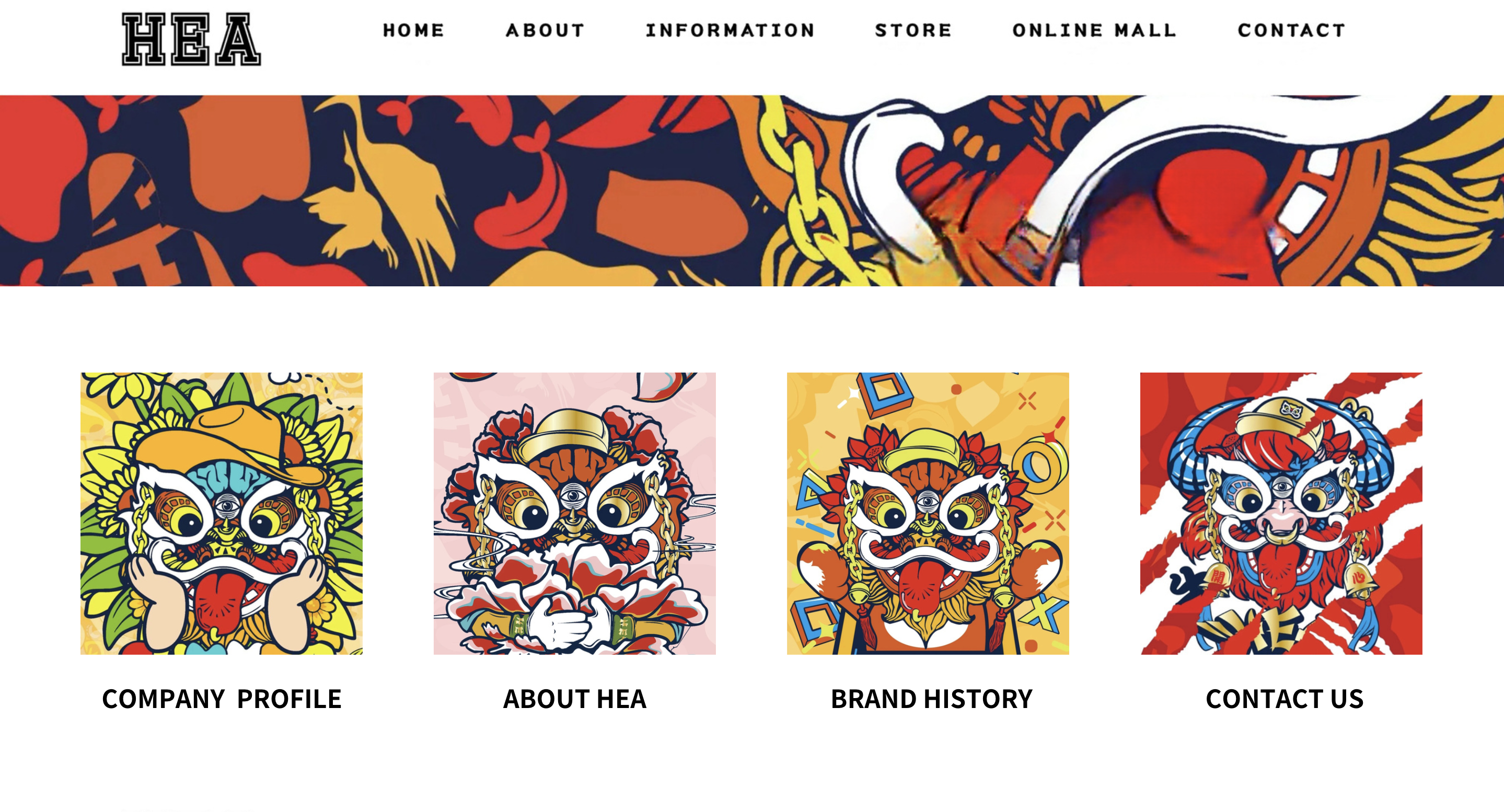Click the red tongue of the Brand History lion
This screenshot has width=1504, height=812.
921,587
